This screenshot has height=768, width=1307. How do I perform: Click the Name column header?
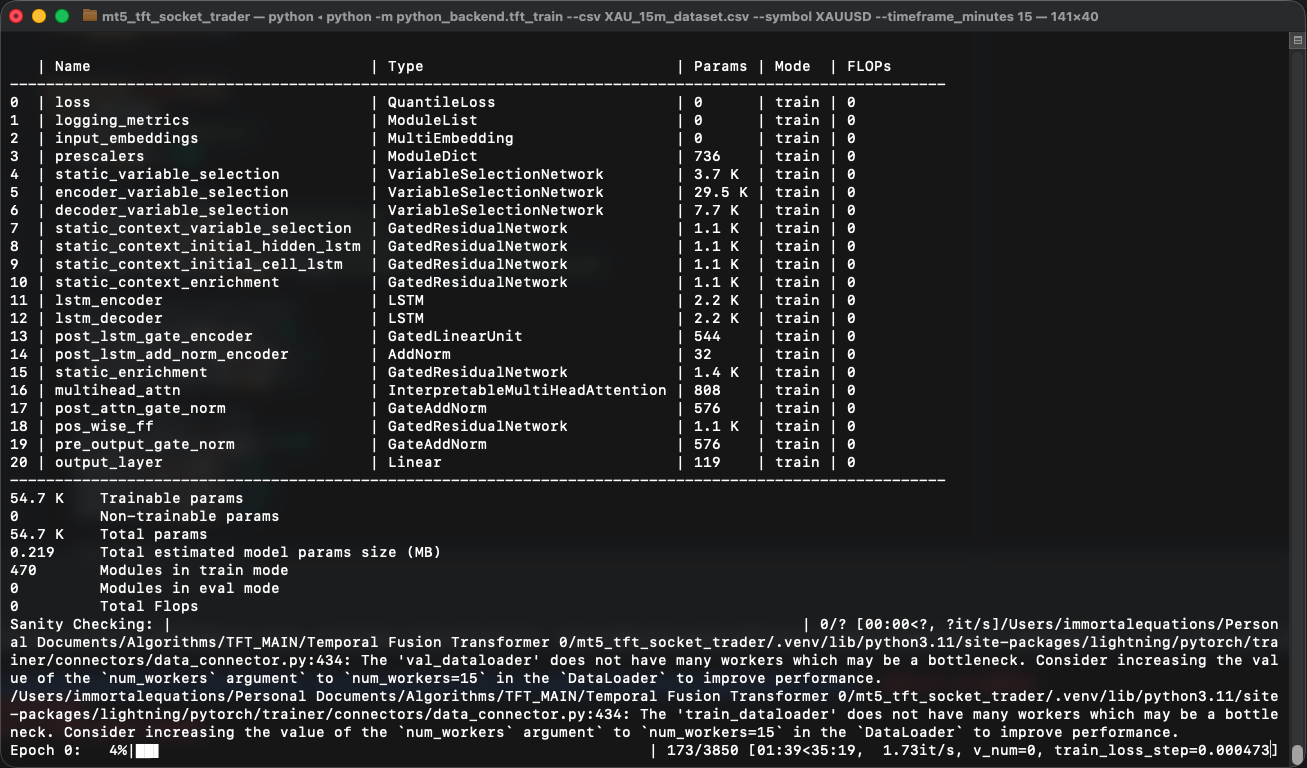coord(72,66)
